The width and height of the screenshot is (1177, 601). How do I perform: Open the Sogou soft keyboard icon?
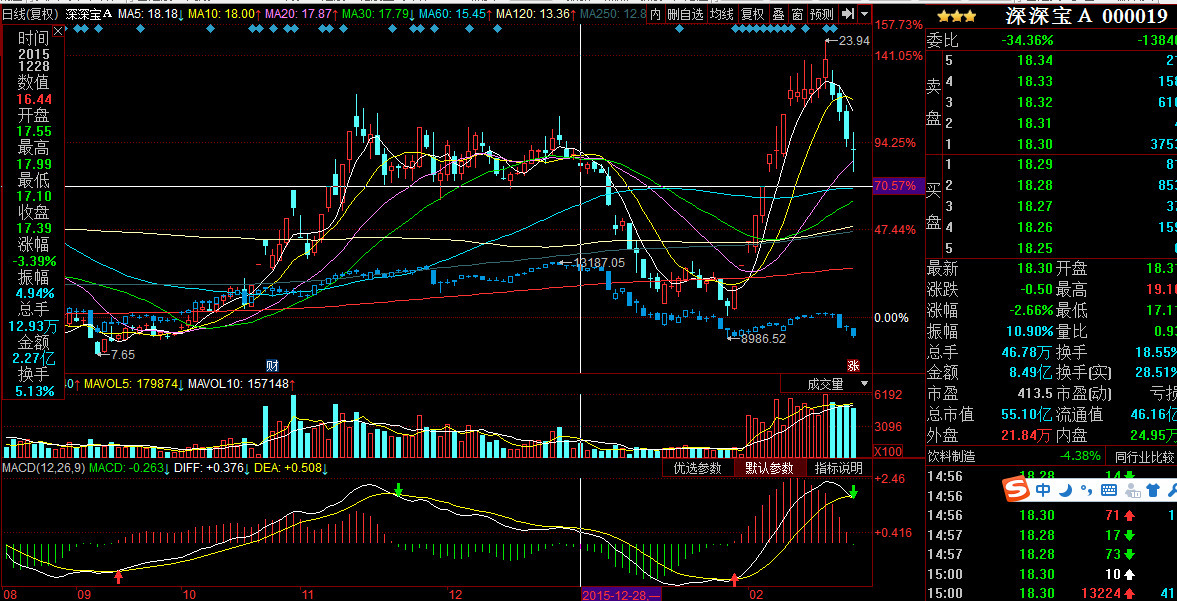1108,491
